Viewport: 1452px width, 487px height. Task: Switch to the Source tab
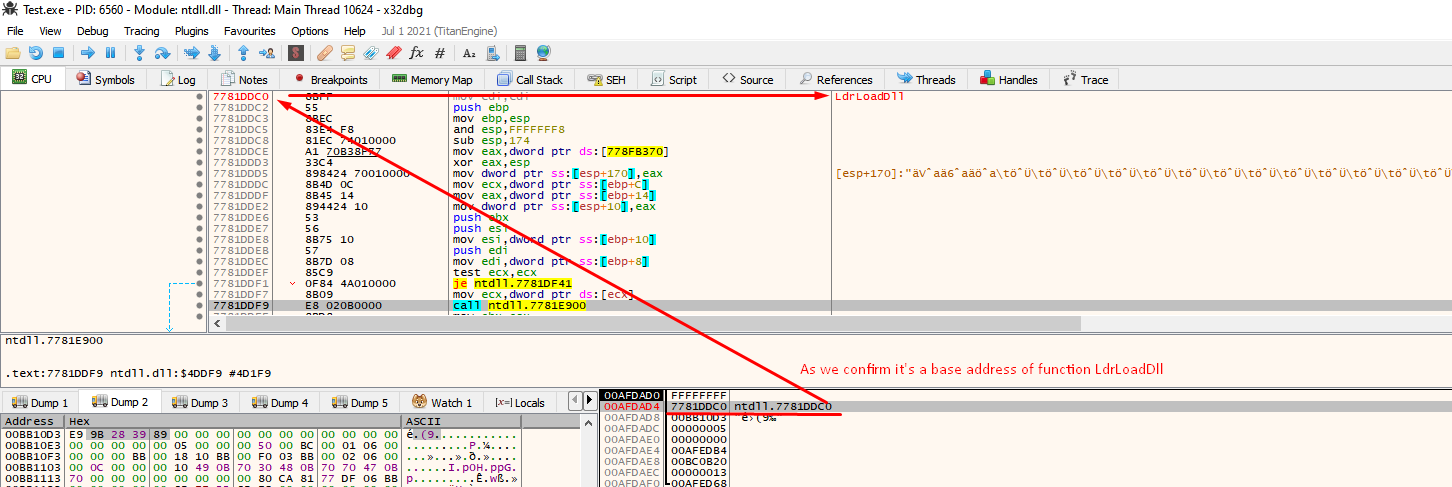[x=747, y=79]
